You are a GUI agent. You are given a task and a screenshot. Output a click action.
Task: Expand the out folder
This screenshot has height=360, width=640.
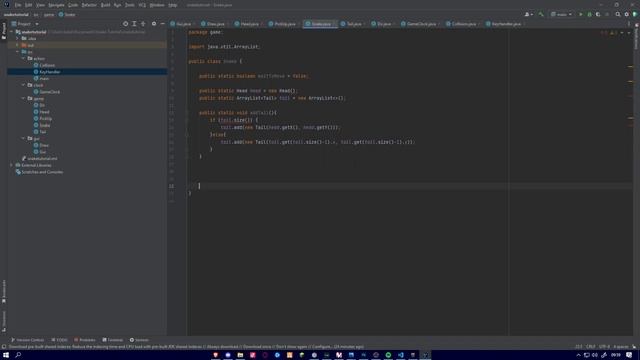click(18, 45)
